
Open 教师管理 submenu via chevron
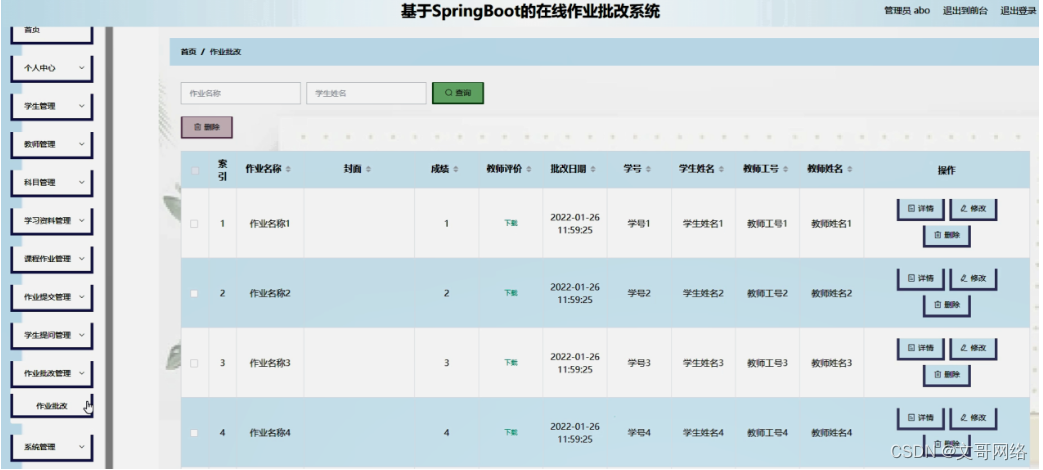(82, 144)
